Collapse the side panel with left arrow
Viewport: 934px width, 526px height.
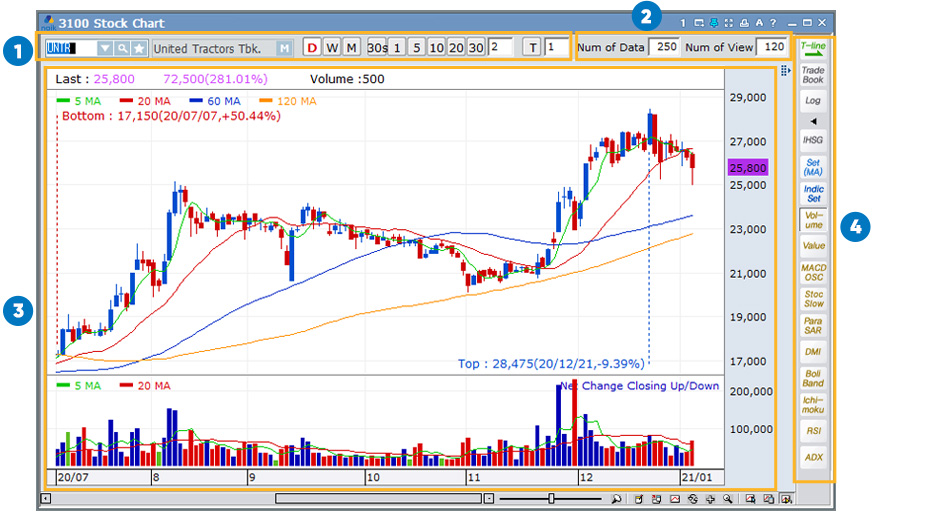click(813, 121)
